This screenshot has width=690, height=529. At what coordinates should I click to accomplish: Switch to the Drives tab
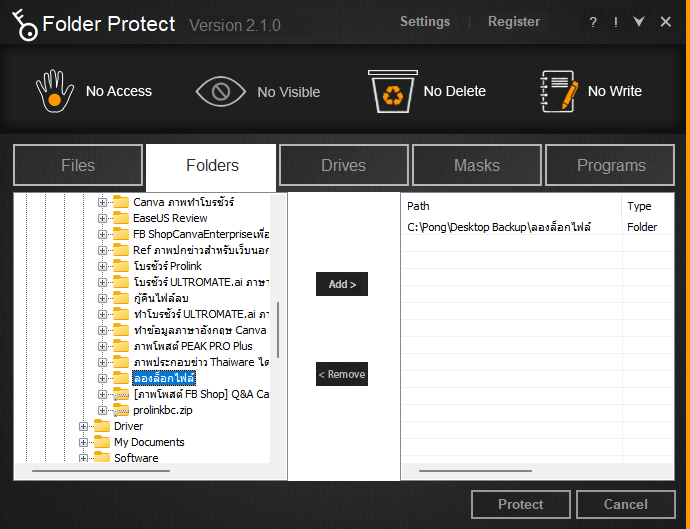coord(343,165)
